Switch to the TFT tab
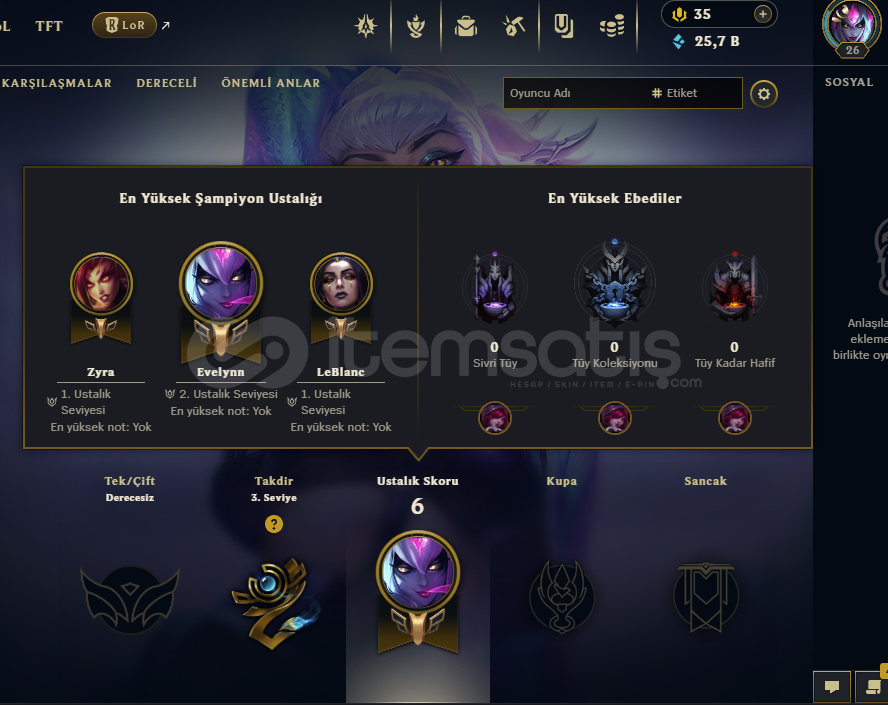Viewport: 888px width, 705px height. pos(49,26)
